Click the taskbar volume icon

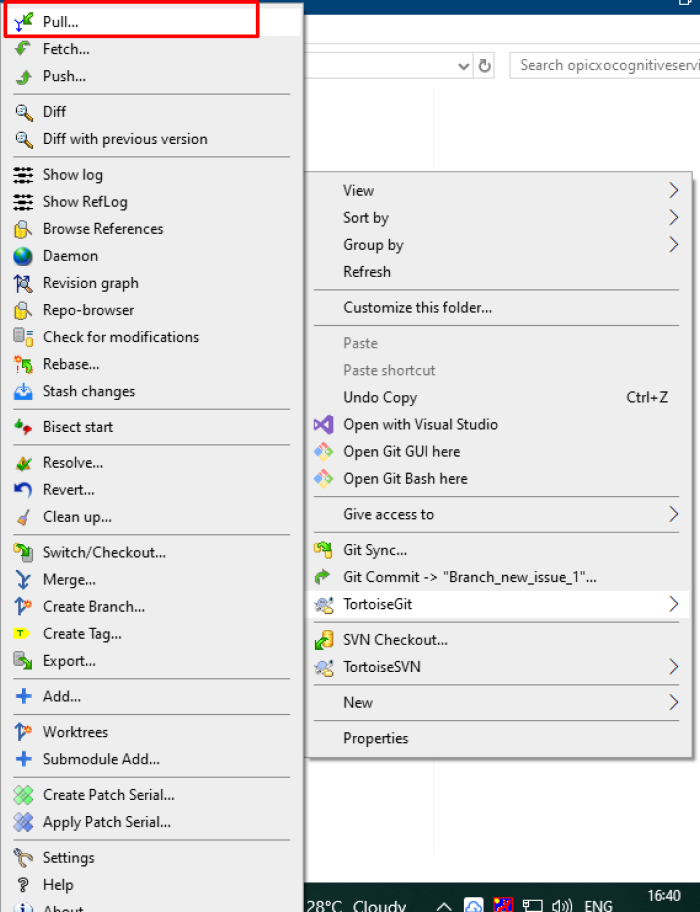[x=562, y=906]
